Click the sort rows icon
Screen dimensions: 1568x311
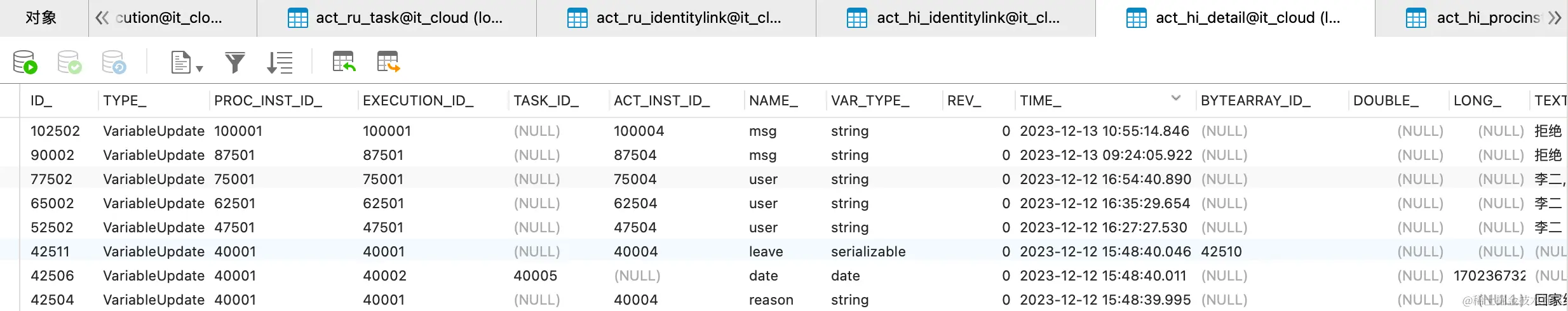coord(280,62)
